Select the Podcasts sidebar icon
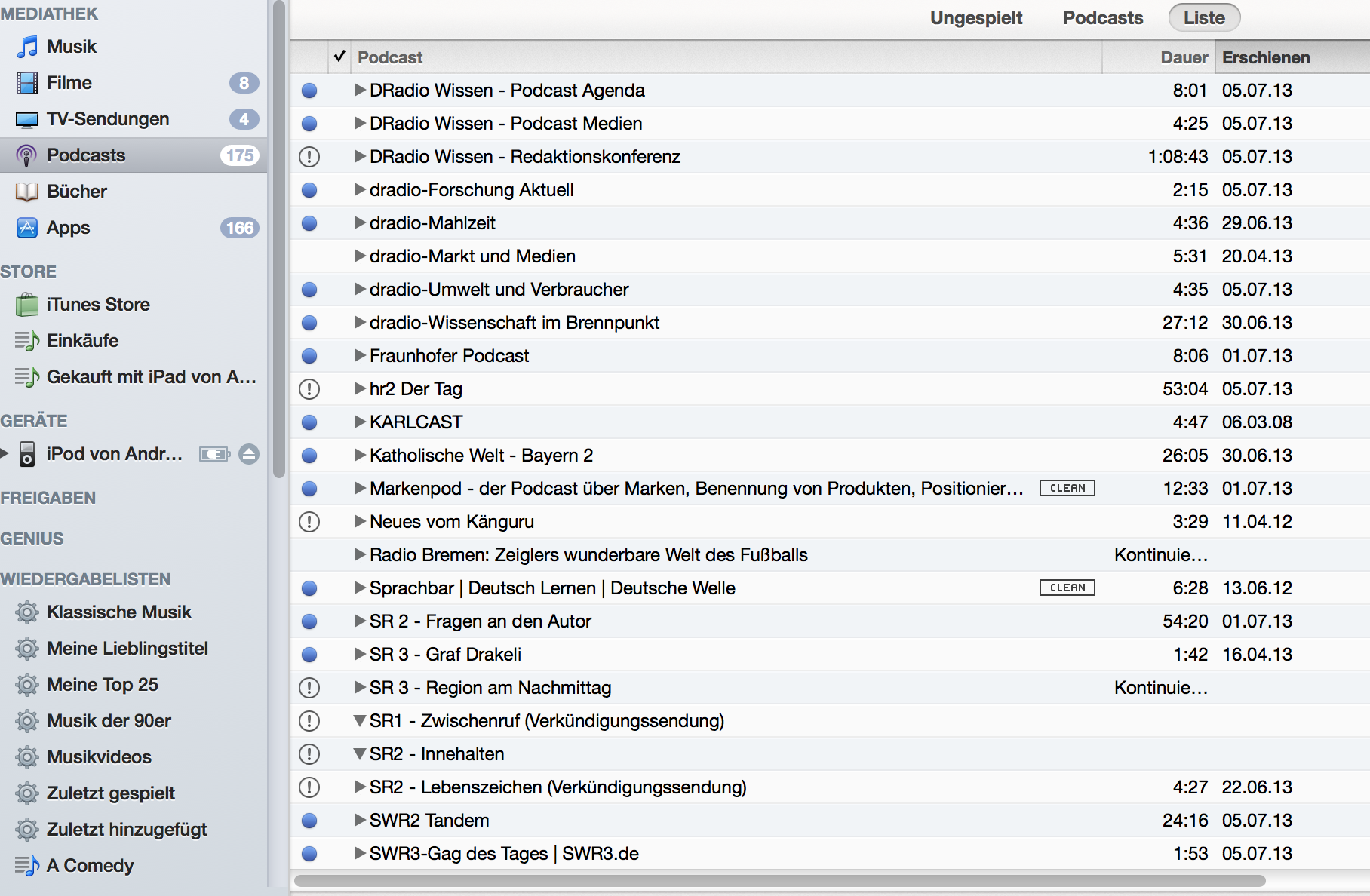 point(27,155)
